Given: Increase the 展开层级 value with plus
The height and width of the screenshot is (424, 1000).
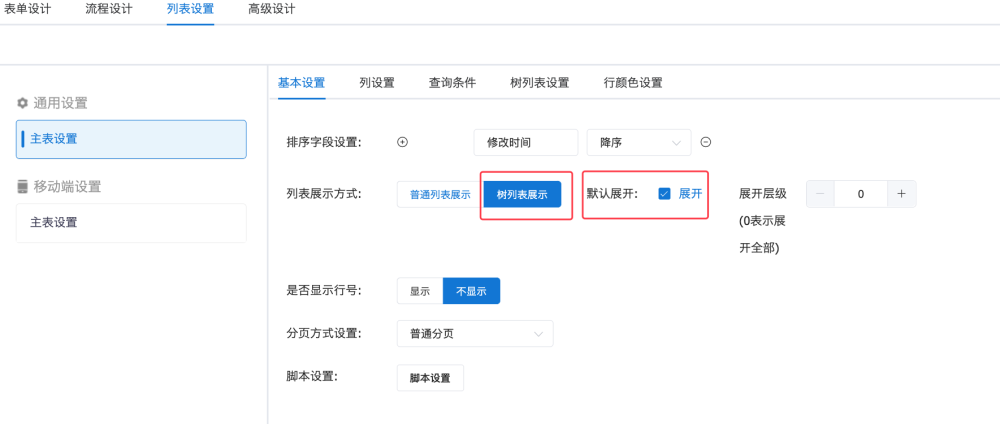Looking at the screenshot, I should [x=901, y=194].
